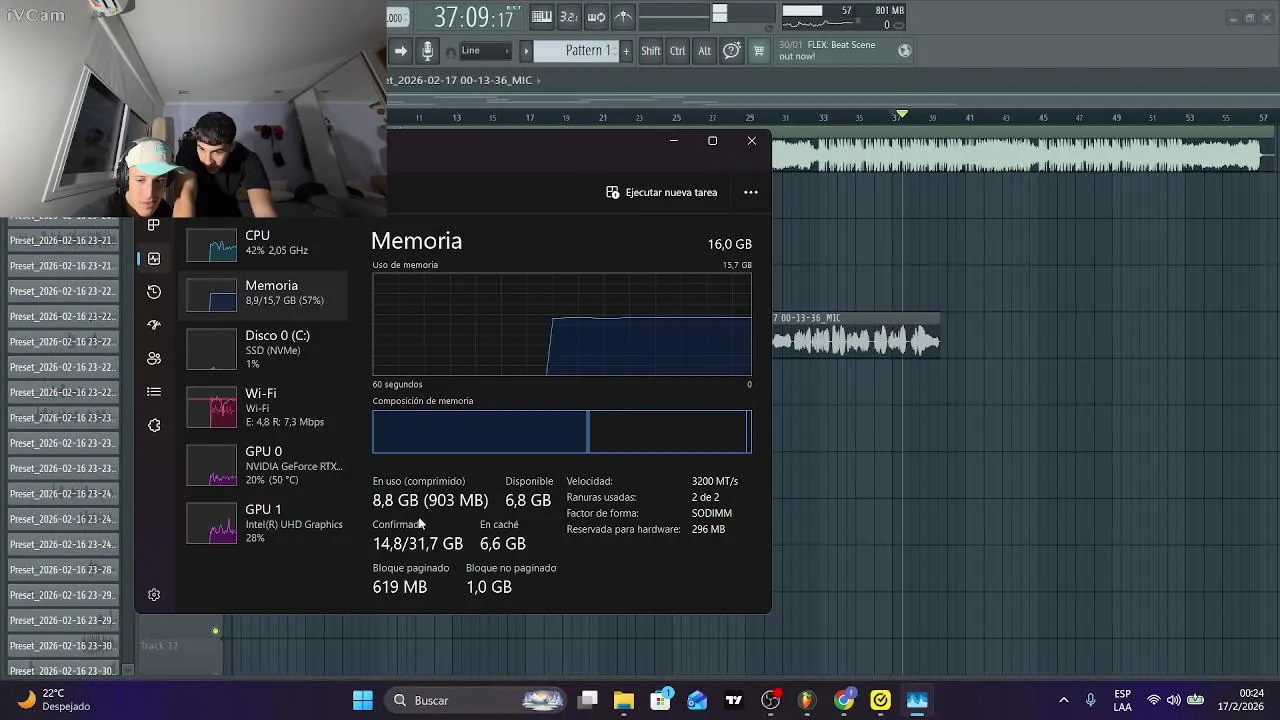The image size is (1280, 720).
Task: Click the arrow left of Pattern 1
Action: coord(526,51)
